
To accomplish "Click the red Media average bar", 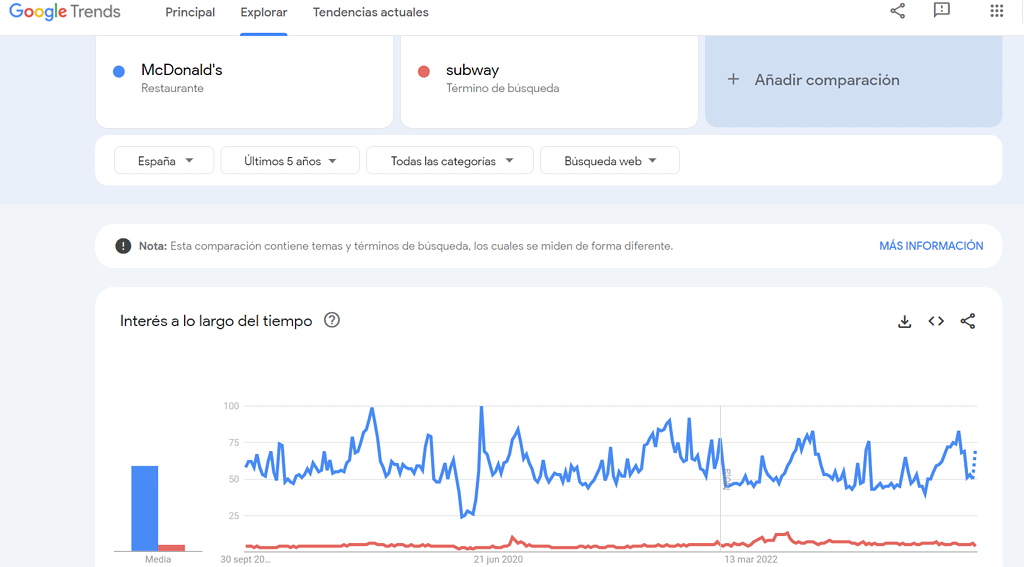I will click(172, 547).
